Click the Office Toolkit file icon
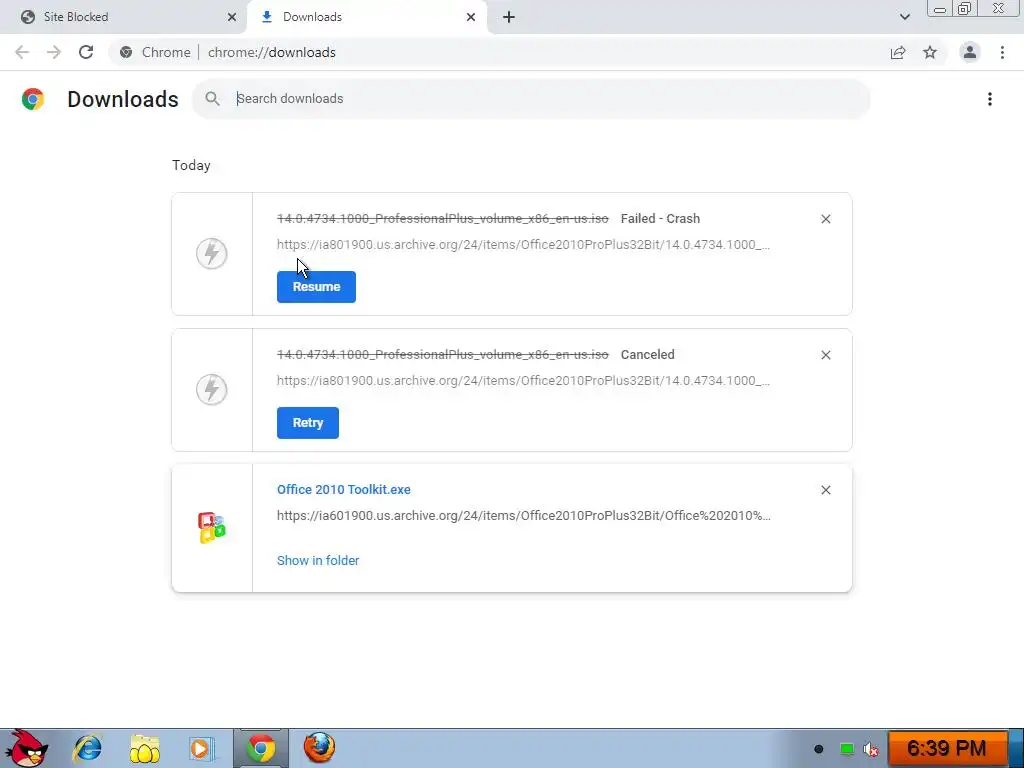The height and width of the screenshot is (768, 1024). (x=212, y=528)
